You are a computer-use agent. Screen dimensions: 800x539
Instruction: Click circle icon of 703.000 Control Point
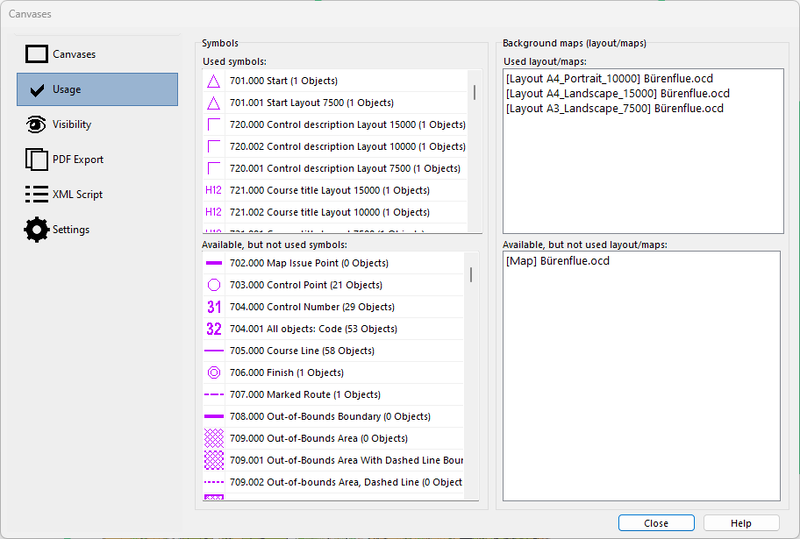pyautogui.click(x=214, y=285)
